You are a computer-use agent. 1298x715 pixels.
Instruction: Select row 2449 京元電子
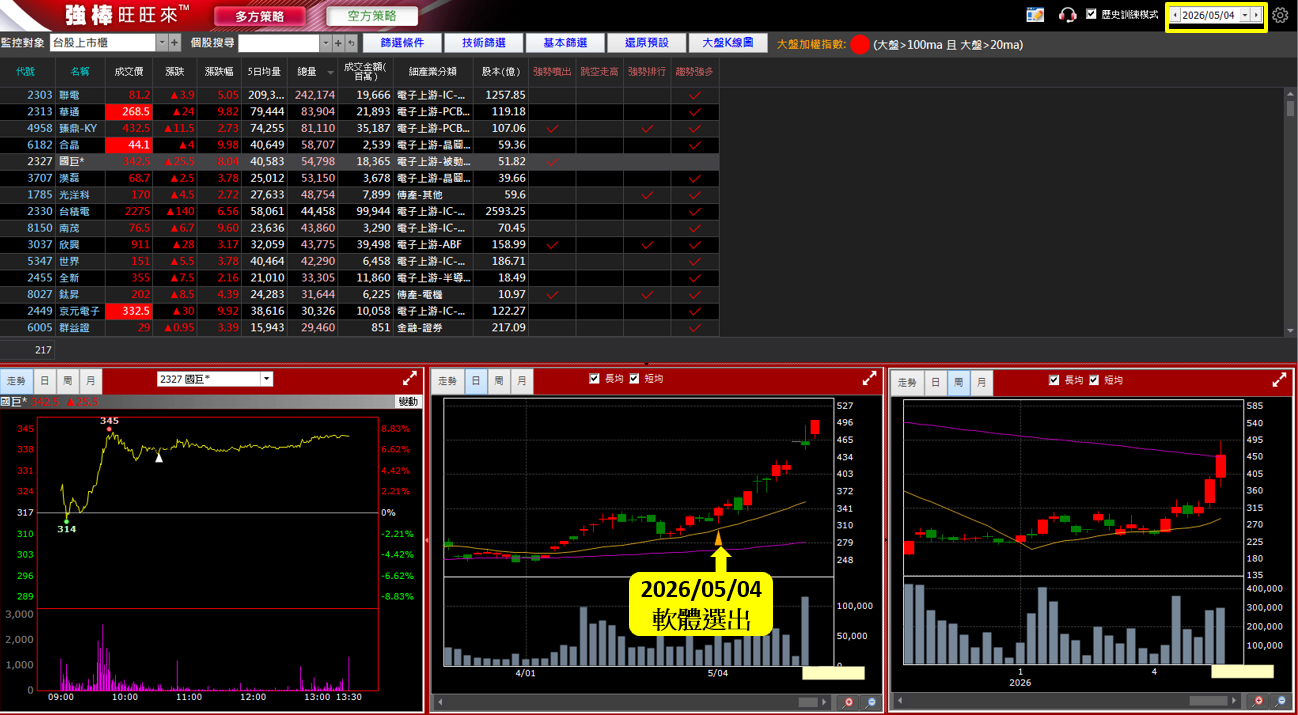[359, 311]
